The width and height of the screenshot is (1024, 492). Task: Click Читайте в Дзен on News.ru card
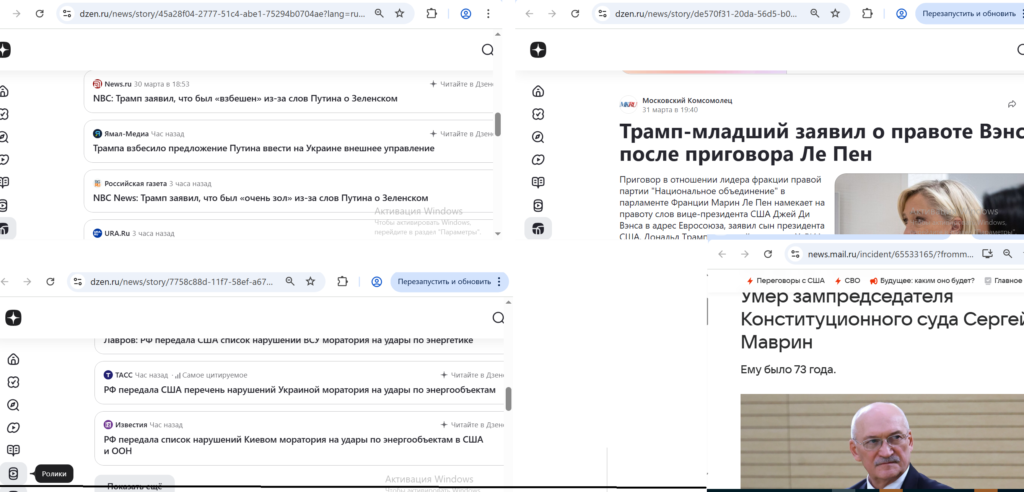462,84
